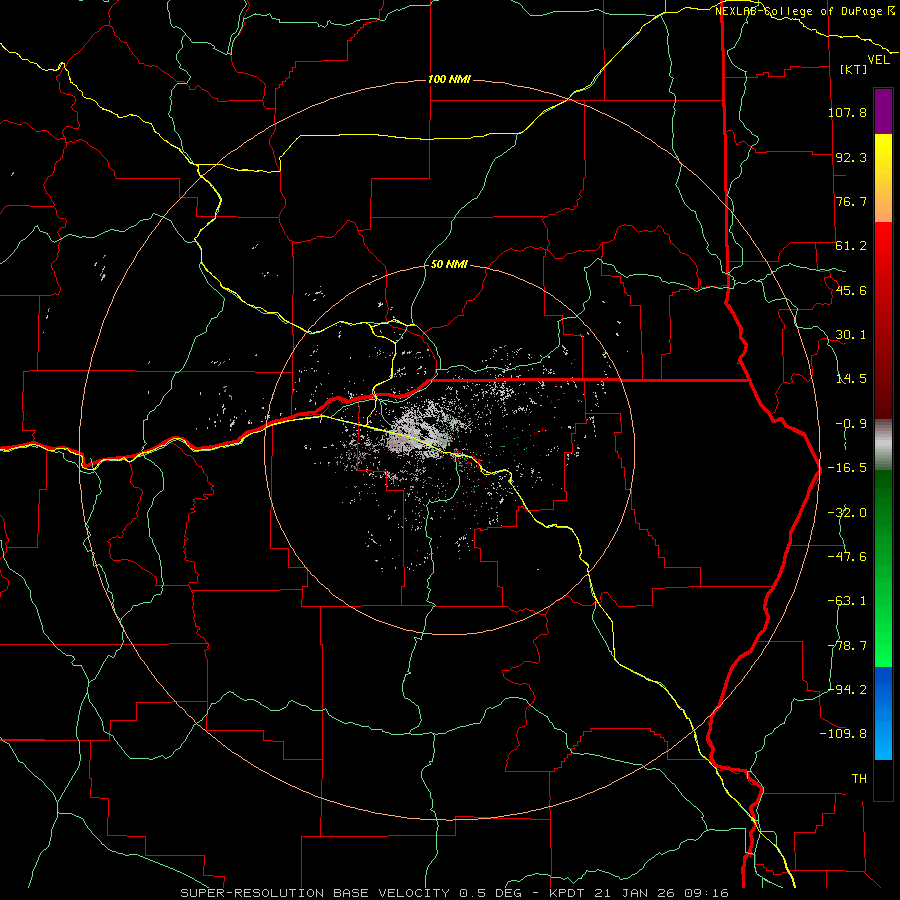The image size is (900, 900).
Task: Click the 50 NMI range ring label
Action: click(x=449, y=265)
